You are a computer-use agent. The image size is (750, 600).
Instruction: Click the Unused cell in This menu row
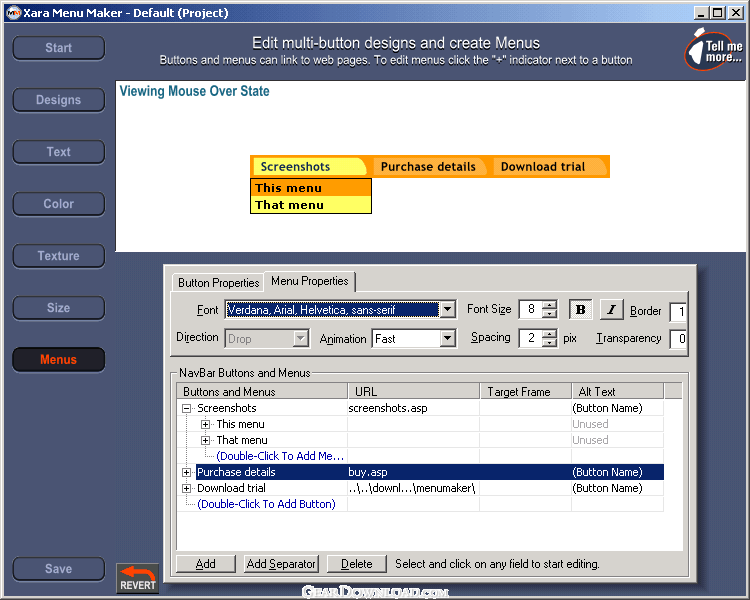[618, 424]
